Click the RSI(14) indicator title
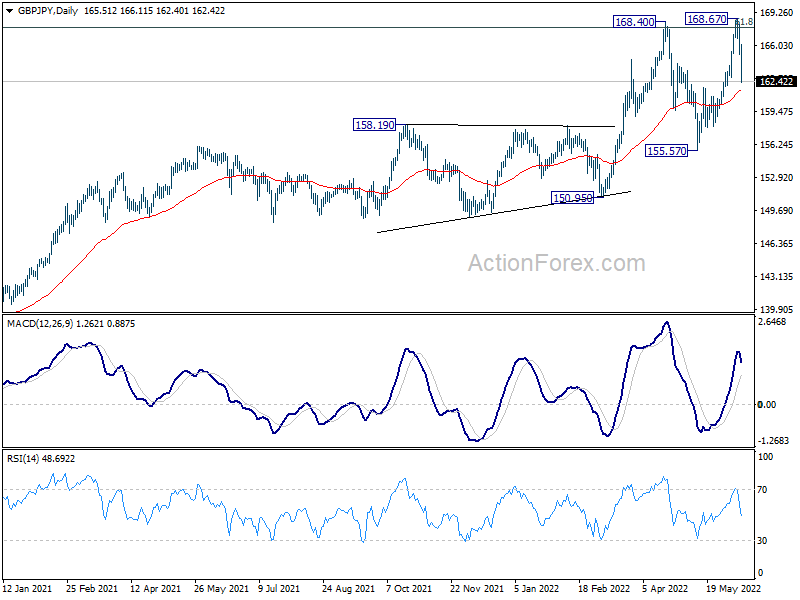 (x=23, y=459)
